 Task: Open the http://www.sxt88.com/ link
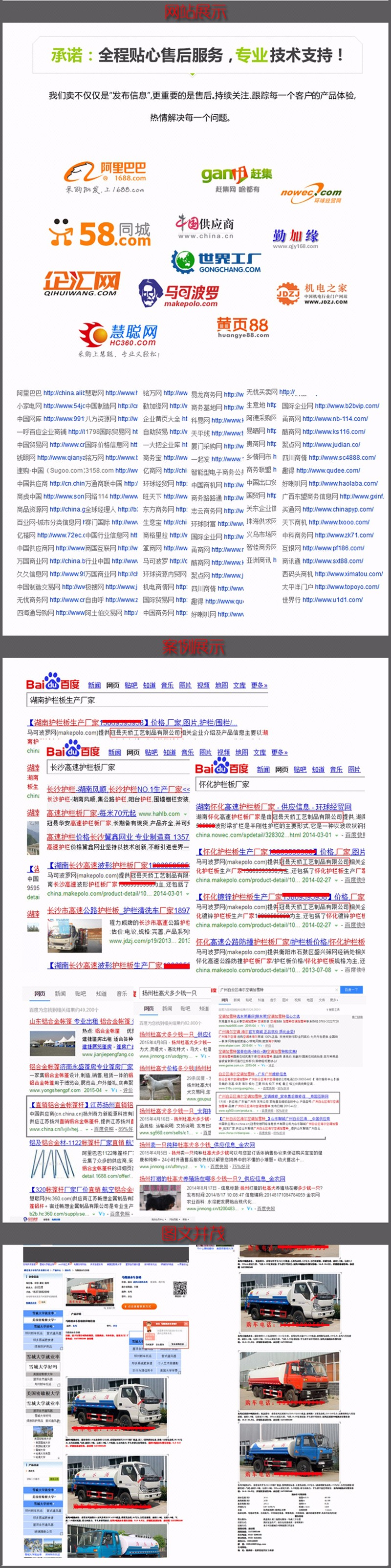[x=332, y=561]
